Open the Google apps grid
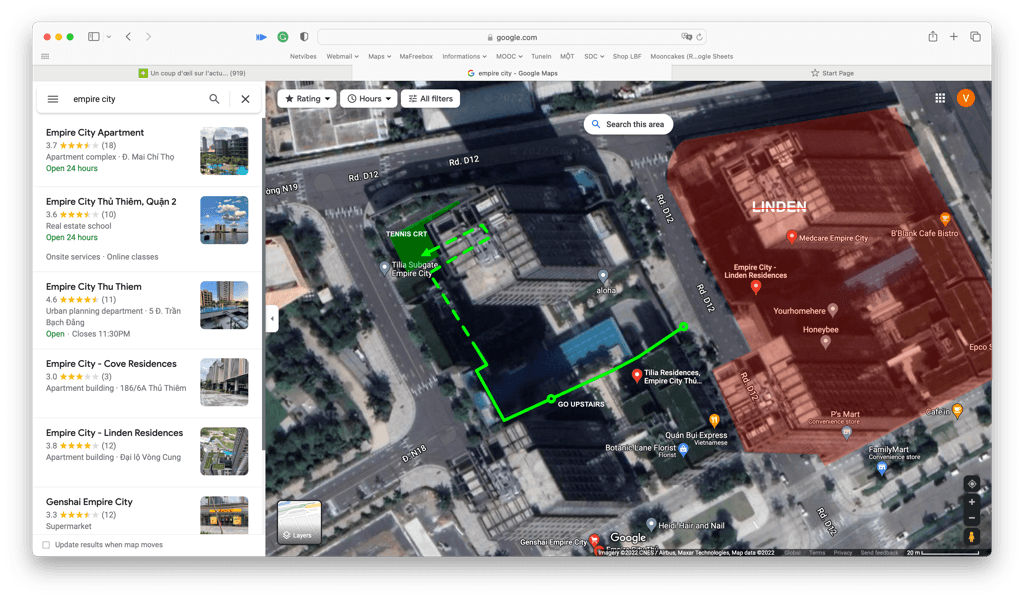Image resolution: width=1024 pixels, height=599 pixels. 940,98
